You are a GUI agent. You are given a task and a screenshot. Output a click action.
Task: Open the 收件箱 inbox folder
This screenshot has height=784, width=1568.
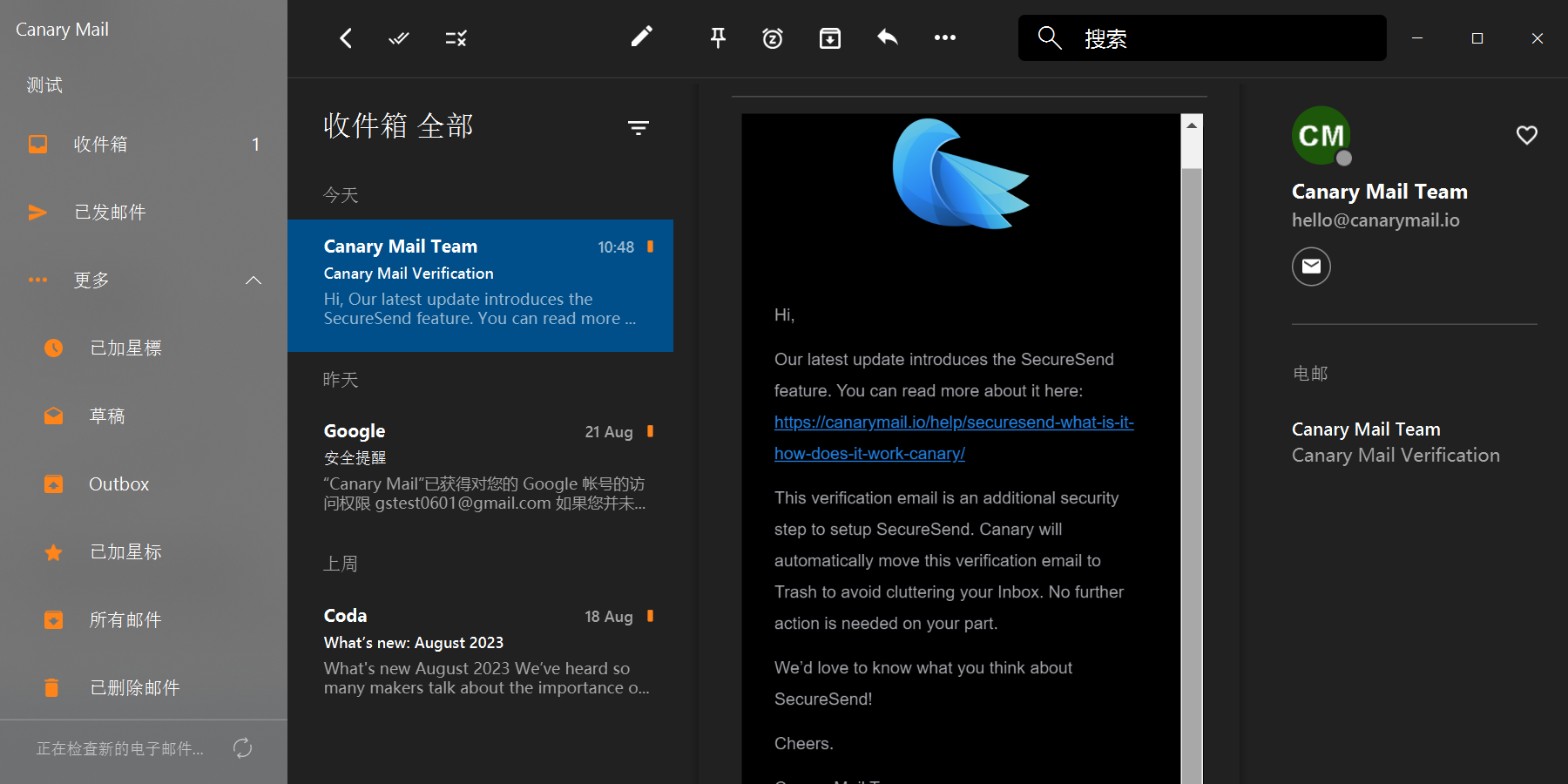[144, 144]
